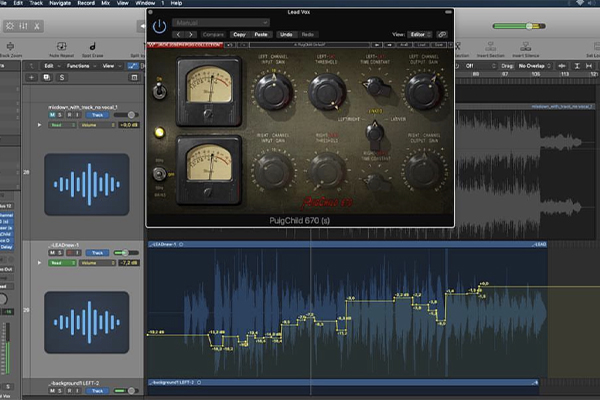Record-enable the _LEADnew-1 track
The height and width of the screenshot is (400, 600).
click(70, 253)
